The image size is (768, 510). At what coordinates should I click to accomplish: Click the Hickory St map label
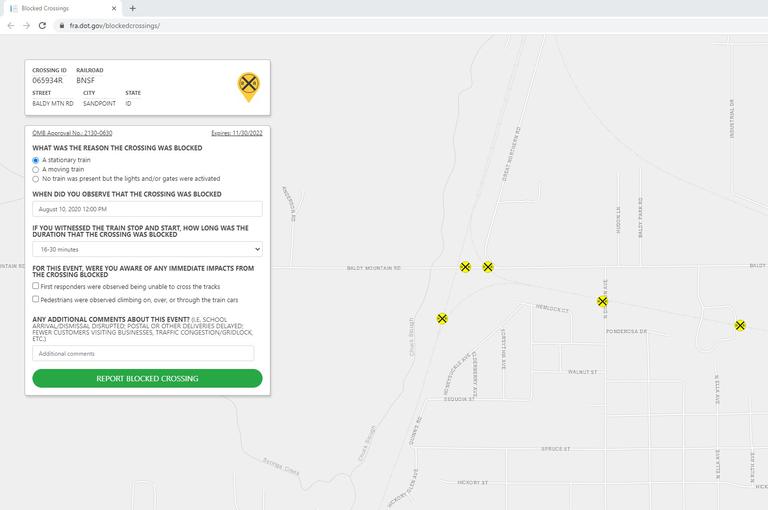pyautogui.click(x=473, y=483)
